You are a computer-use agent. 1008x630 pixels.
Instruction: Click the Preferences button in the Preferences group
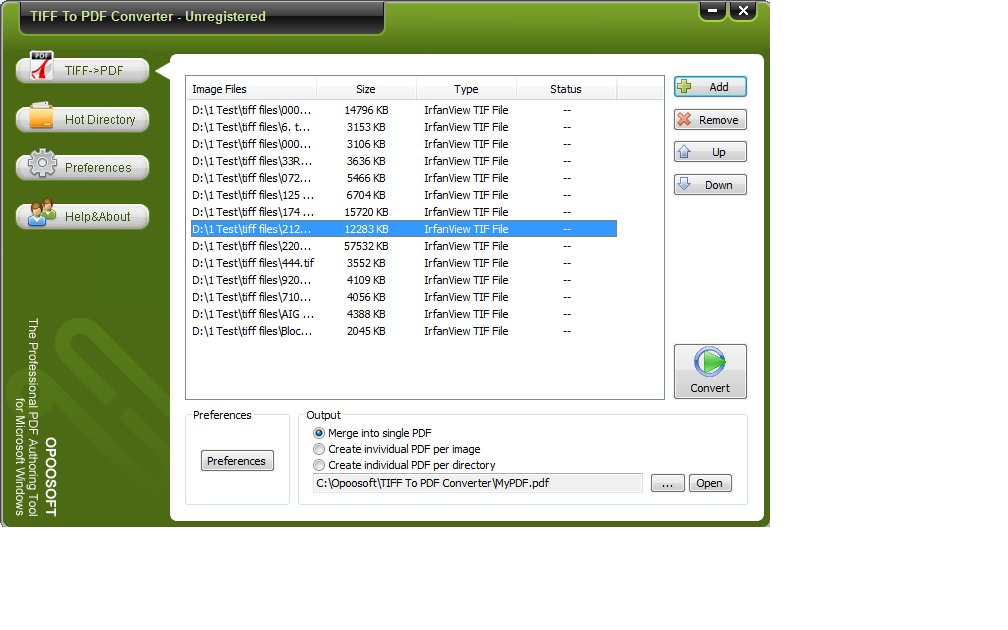tap(237, 461)
